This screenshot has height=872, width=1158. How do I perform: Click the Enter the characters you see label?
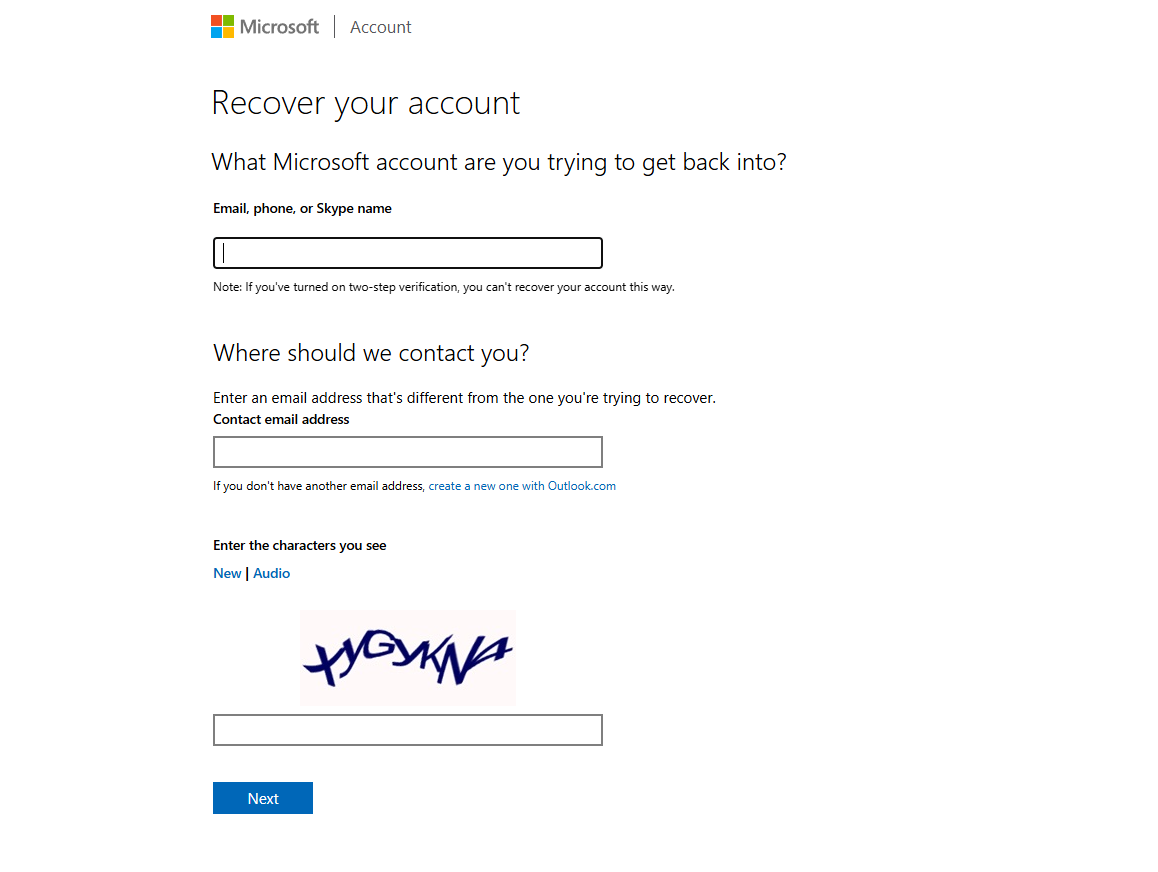[x=300, y=546]
